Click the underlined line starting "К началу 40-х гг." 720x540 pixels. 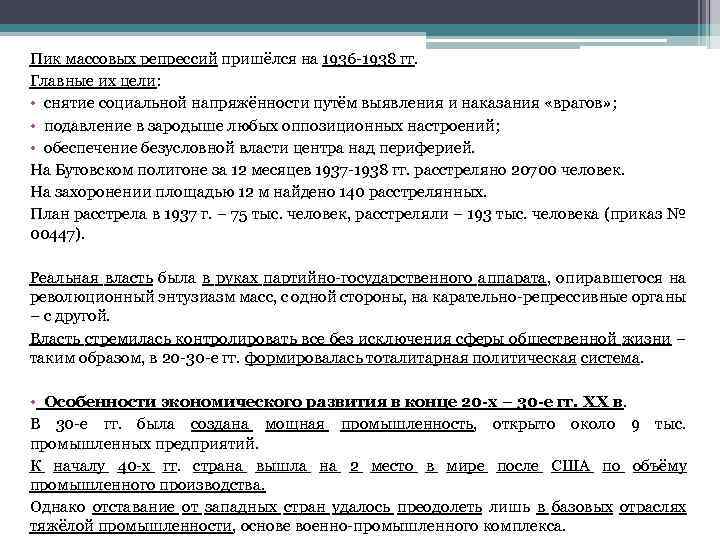click(358, 466)
